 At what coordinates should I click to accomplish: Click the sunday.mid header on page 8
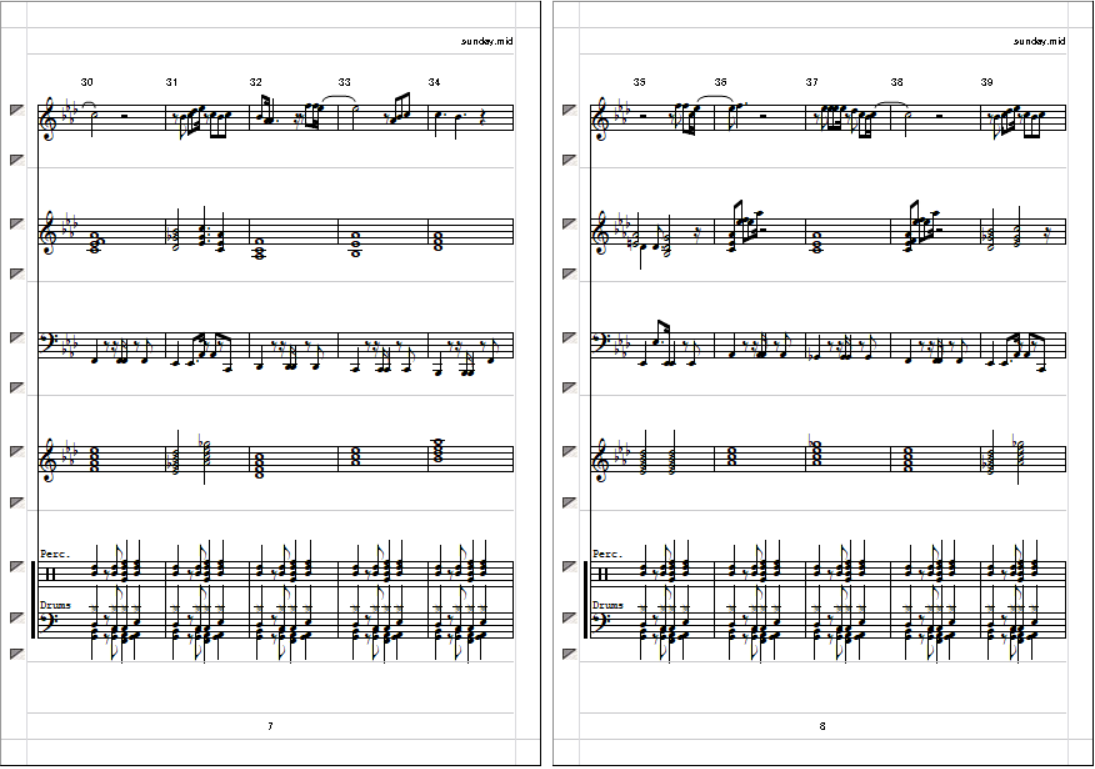pos(1040,41)
